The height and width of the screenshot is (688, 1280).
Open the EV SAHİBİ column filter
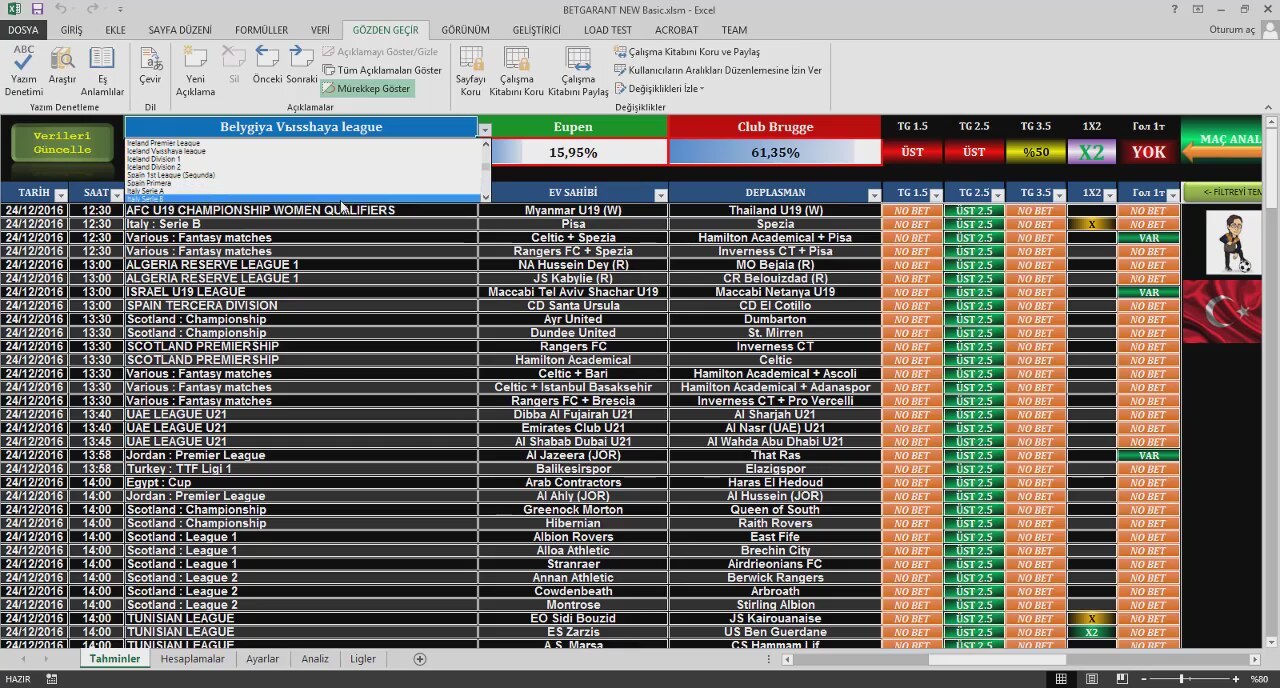(x=660, y=194)
